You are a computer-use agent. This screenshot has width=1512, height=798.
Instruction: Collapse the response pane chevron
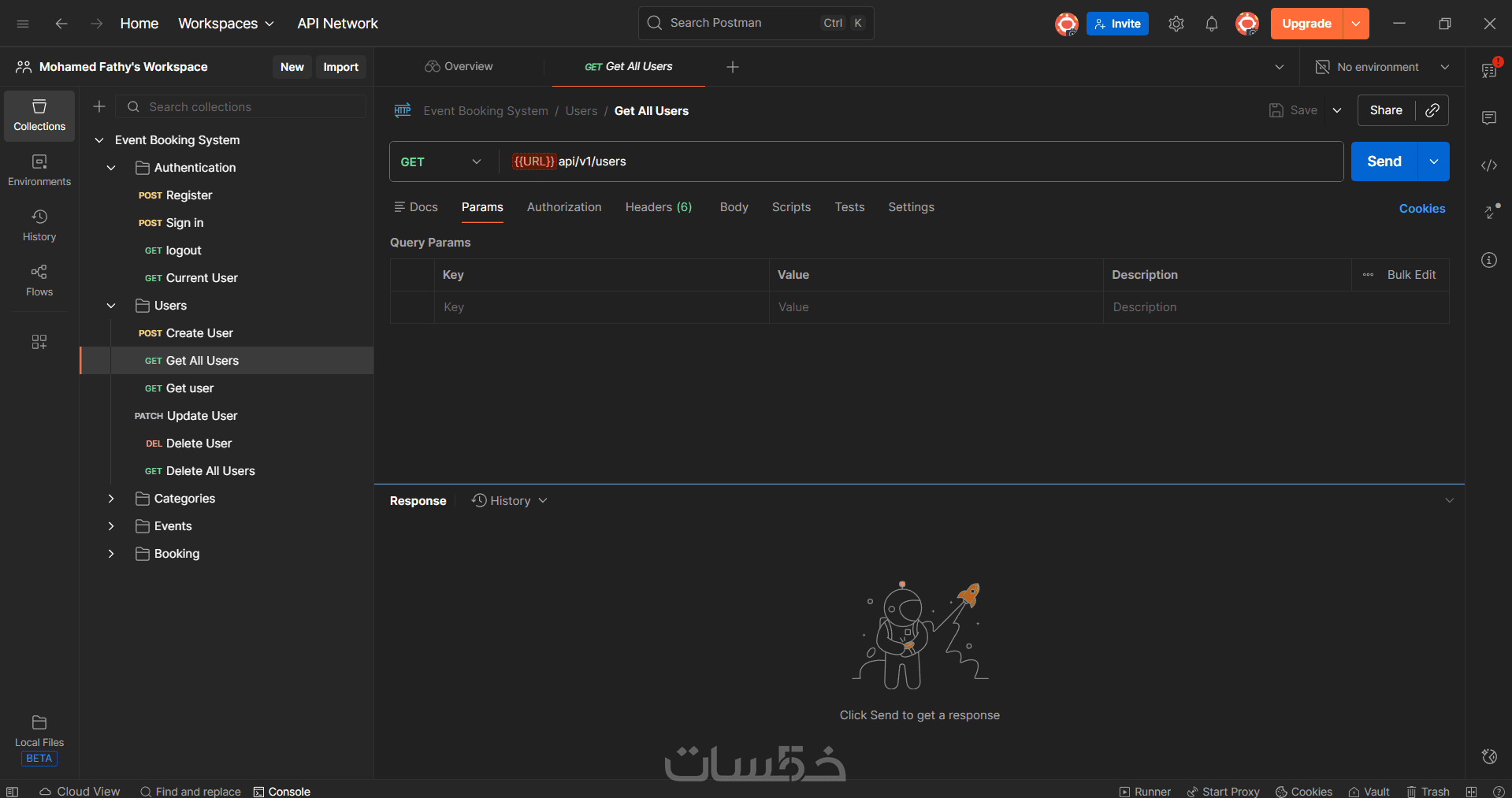point(1449,501)
